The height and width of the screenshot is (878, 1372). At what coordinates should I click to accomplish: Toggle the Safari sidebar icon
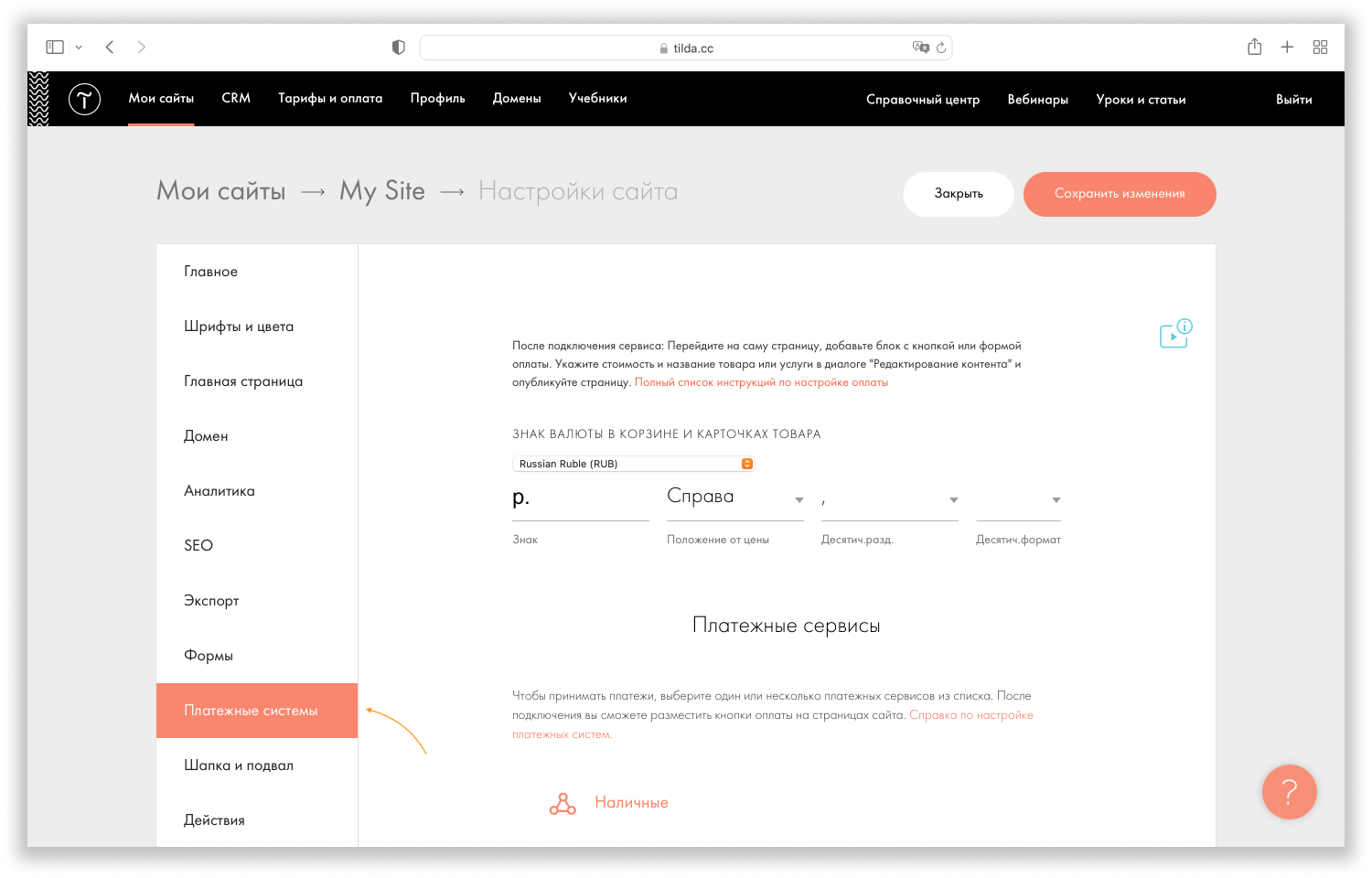coord(55,47)
